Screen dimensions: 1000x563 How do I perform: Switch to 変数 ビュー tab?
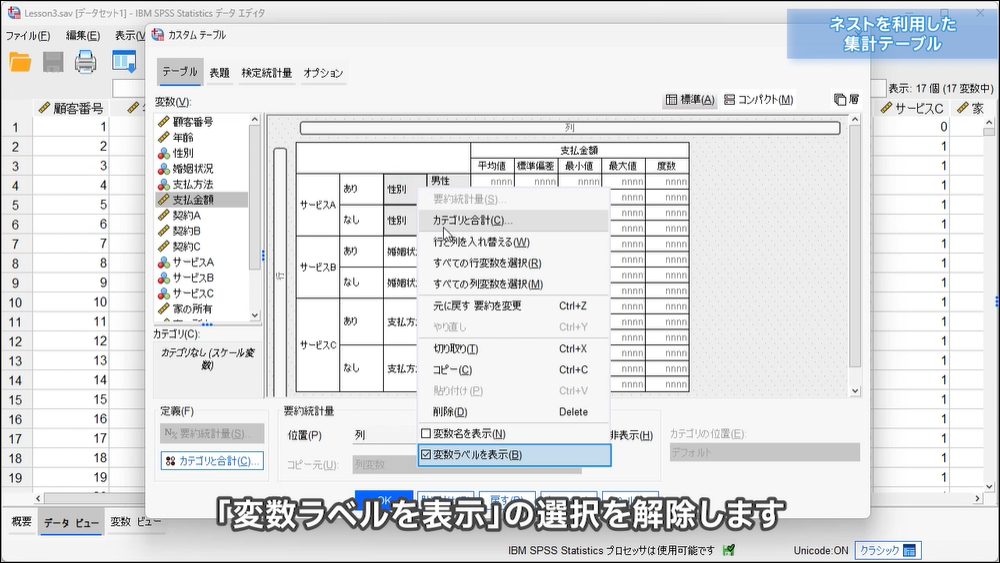pyautogui.click(x=136, y=522)
